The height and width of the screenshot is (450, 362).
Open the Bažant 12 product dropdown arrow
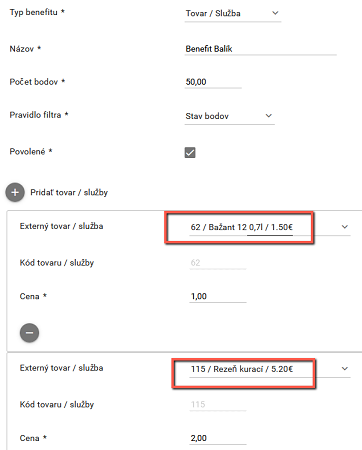[x=345, y=227]
